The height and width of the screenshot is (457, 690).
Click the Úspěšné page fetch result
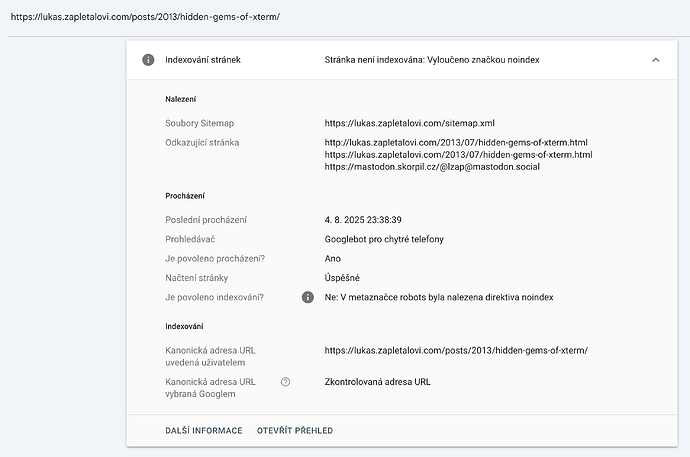pyautogui.click(x=342, y=278)
